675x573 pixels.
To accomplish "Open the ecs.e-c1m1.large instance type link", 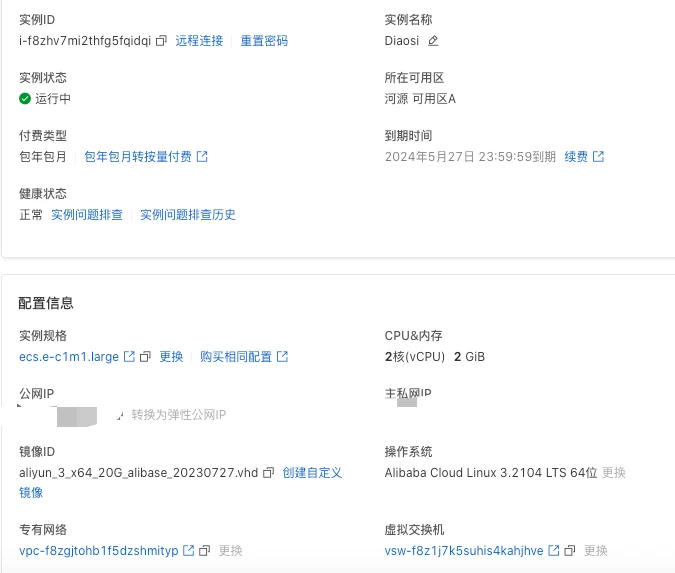I will click(69, 357).
